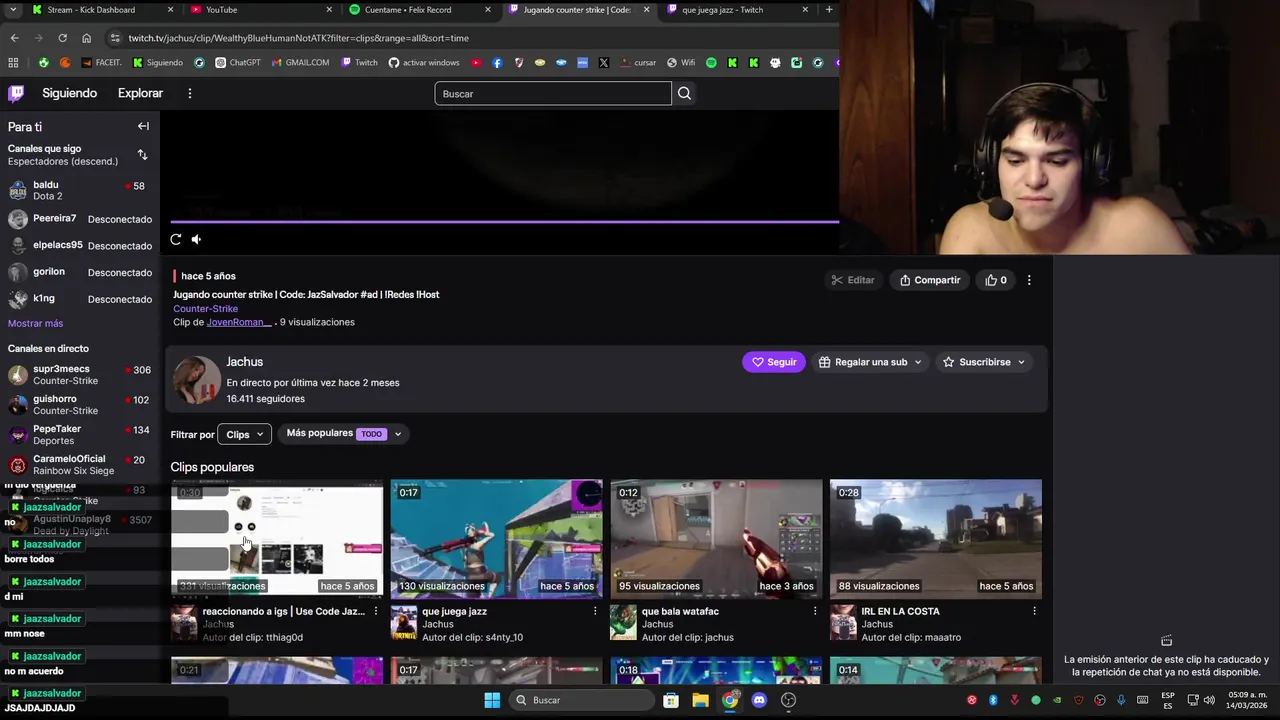Click the sort channels arrows icon
This screenshot has height=720, width=1280.
tap(142, 155)
